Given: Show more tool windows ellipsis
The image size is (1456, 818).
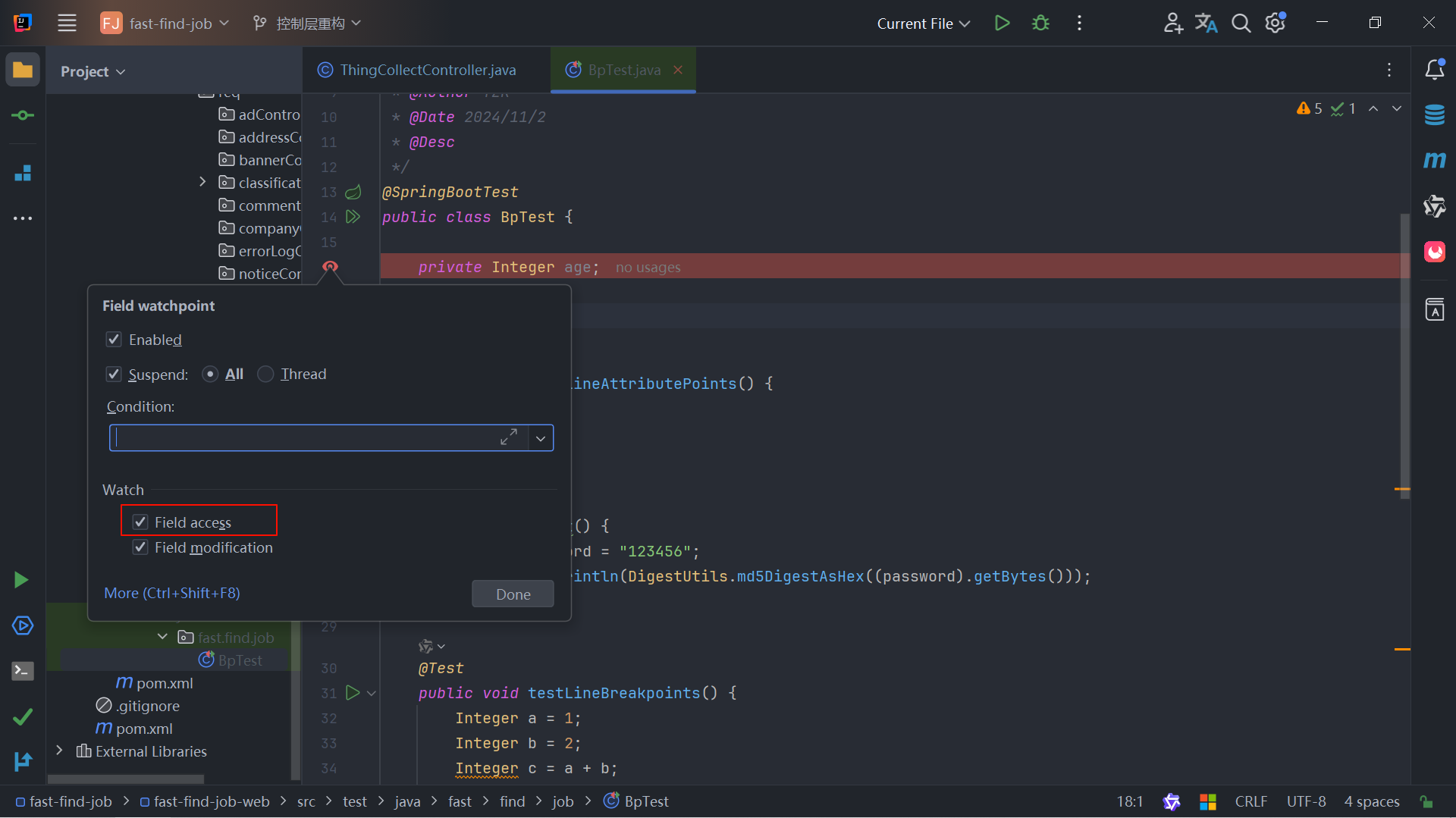Looking at the screenshot, I should point(23,218).
